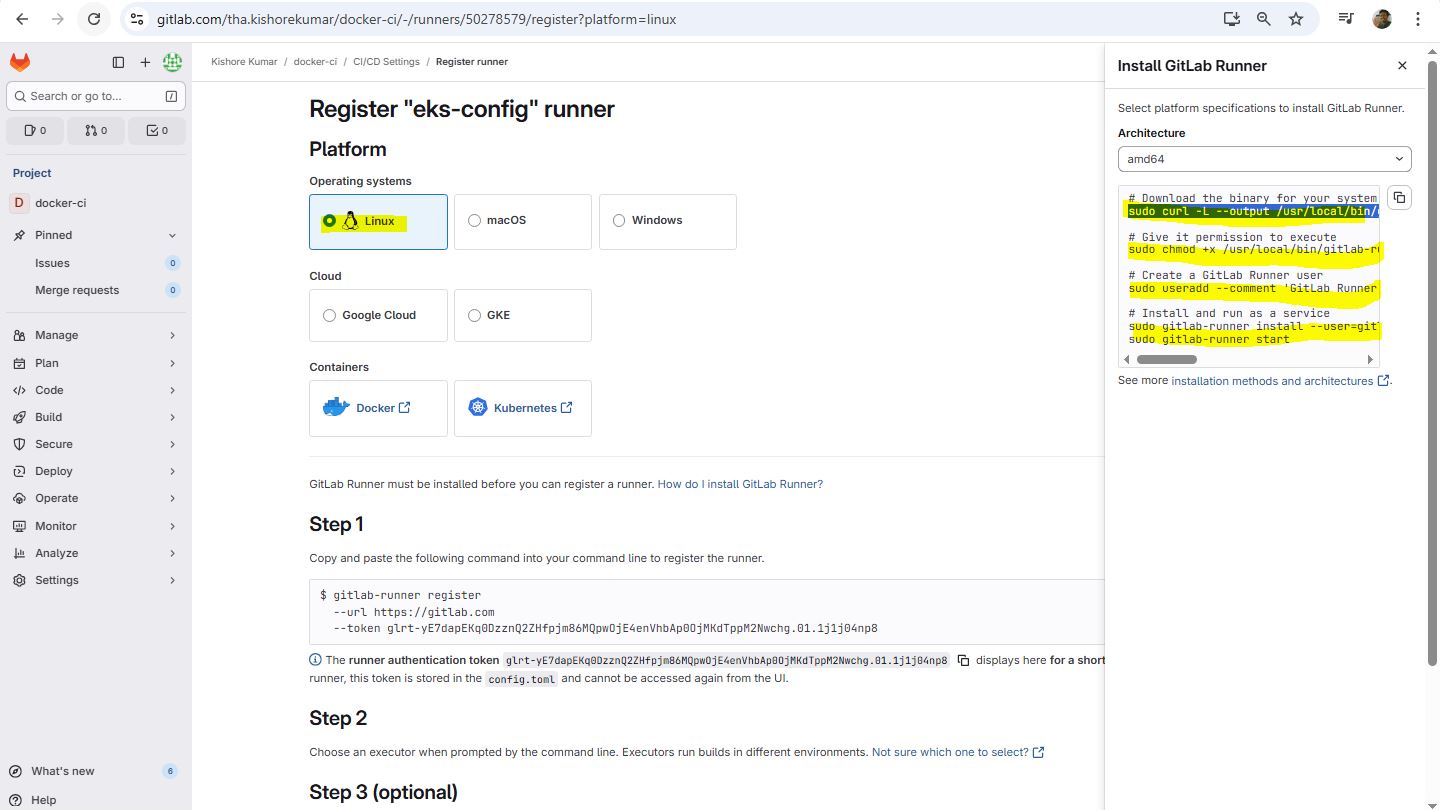Open Merge requests in the sidebar

[x=77, y=290]
